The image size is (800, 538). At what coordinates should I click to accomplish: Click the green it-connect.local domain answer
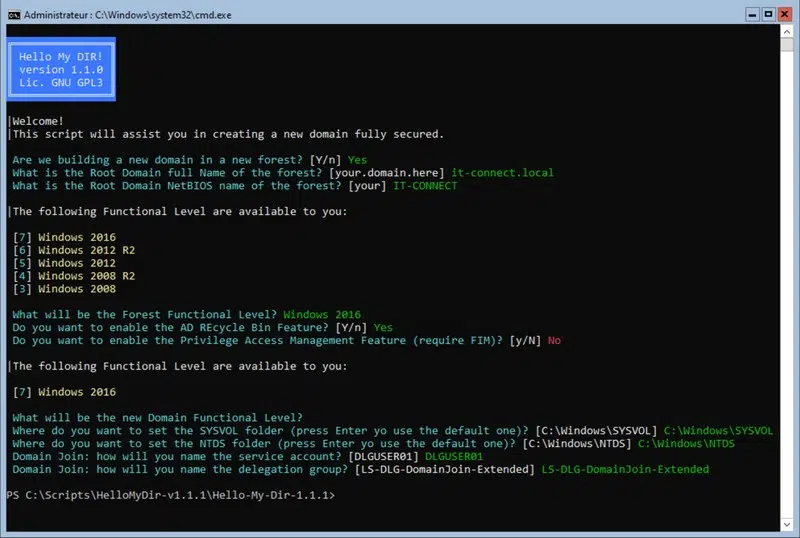(x=502, y=173)
